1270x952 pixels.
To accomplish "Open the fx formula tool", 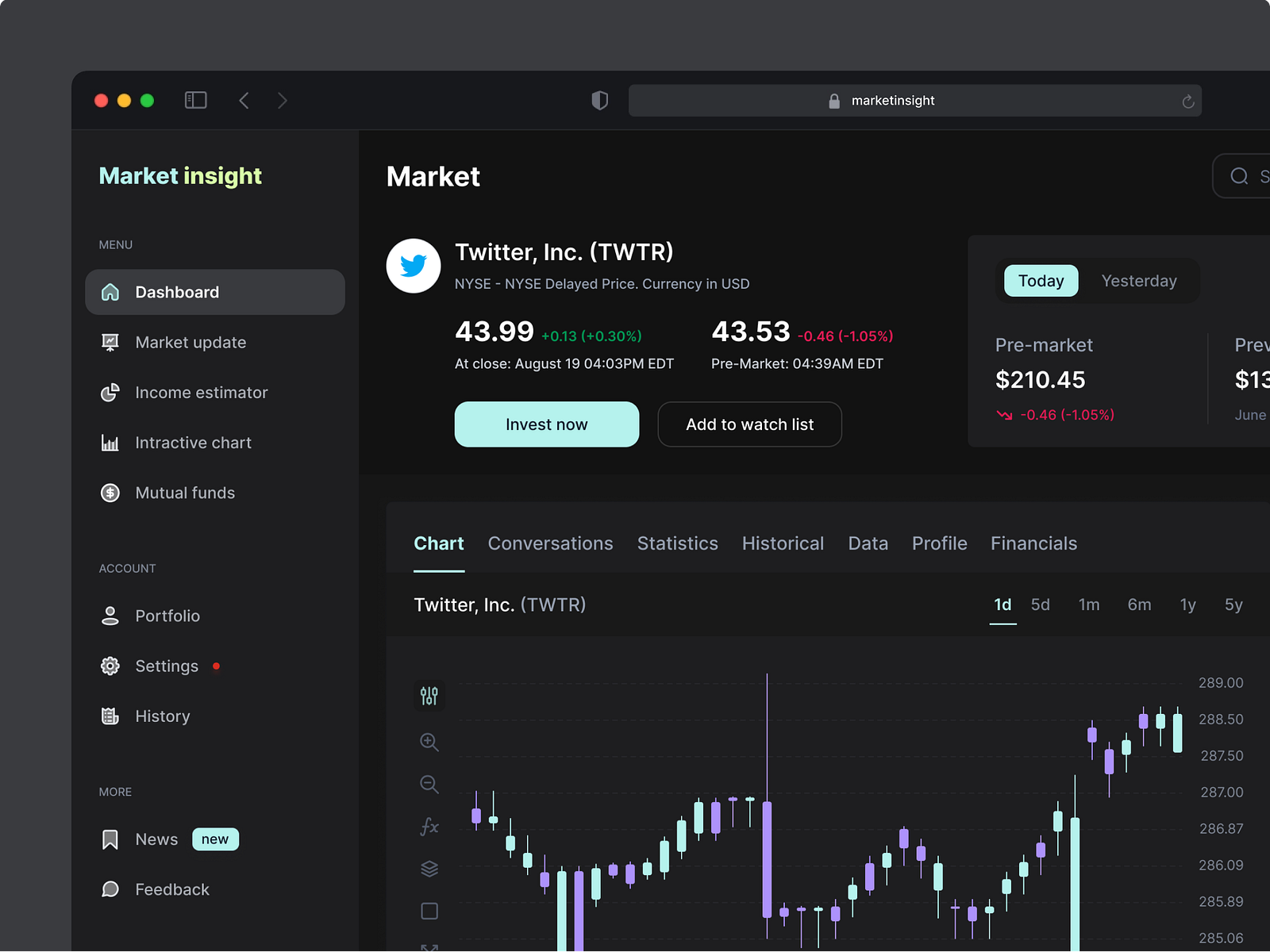I will [429, 827].
